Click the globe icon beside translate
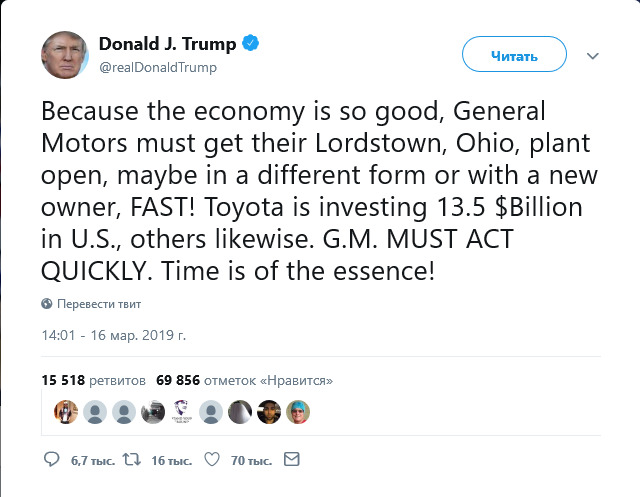Viewport: 640px width, 497px height. pyautogui.click(x=47, y=303)
